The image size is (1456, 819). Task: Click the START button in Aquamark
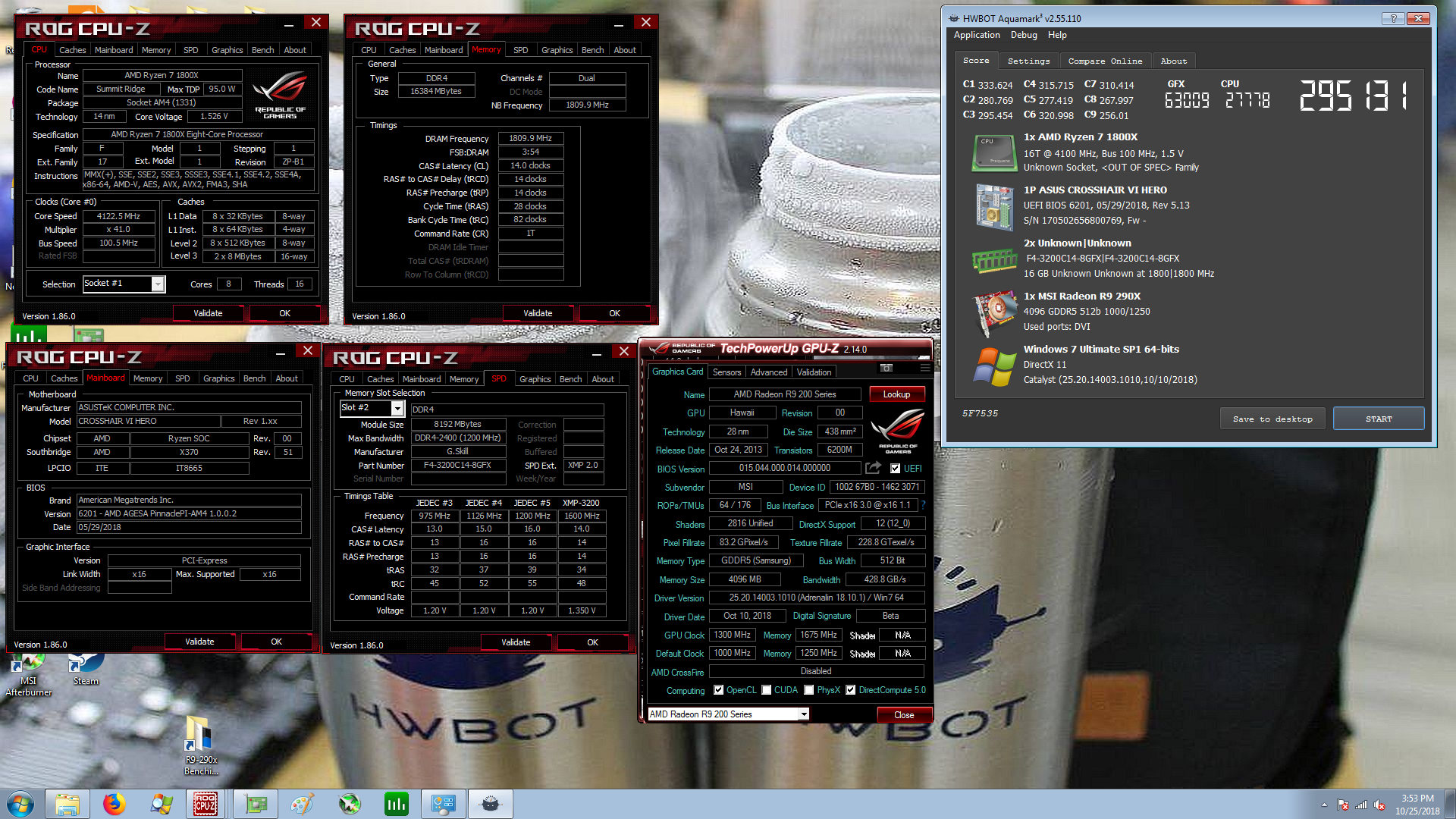pos(1378,419)
